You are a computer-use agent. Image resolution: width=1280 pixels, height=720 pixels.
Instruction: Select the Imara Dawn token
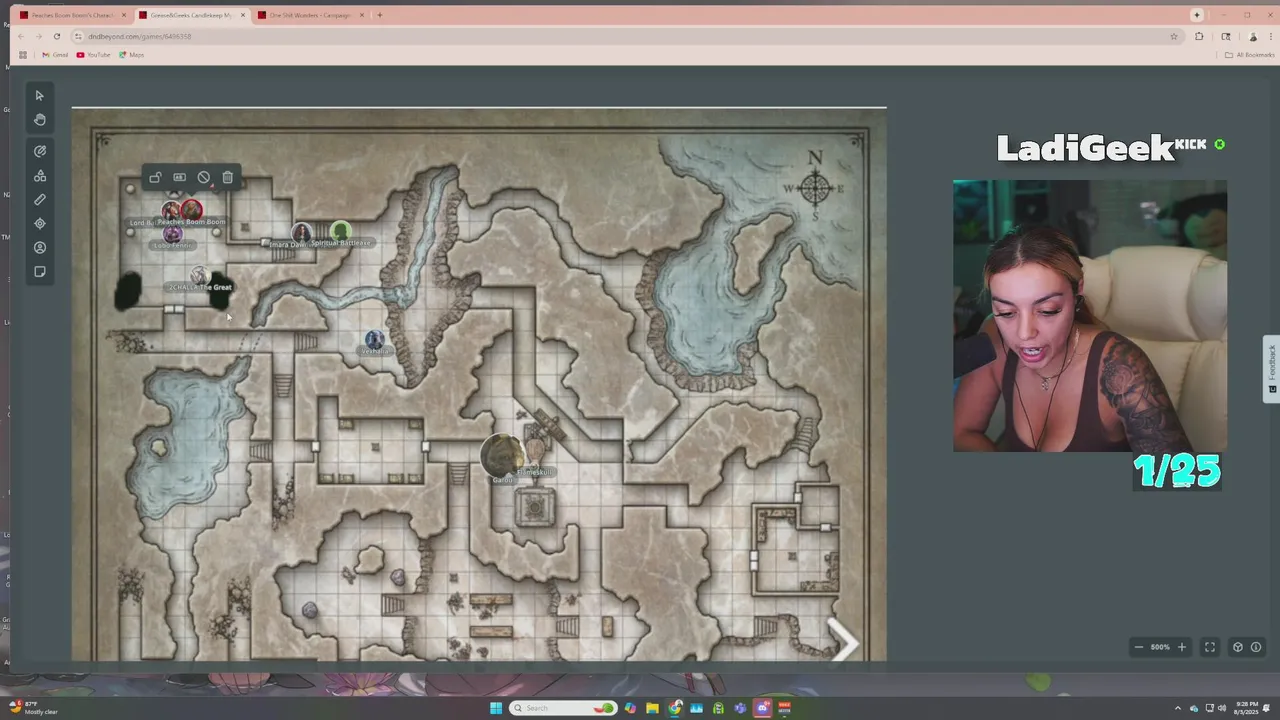(x=300, y=233)
